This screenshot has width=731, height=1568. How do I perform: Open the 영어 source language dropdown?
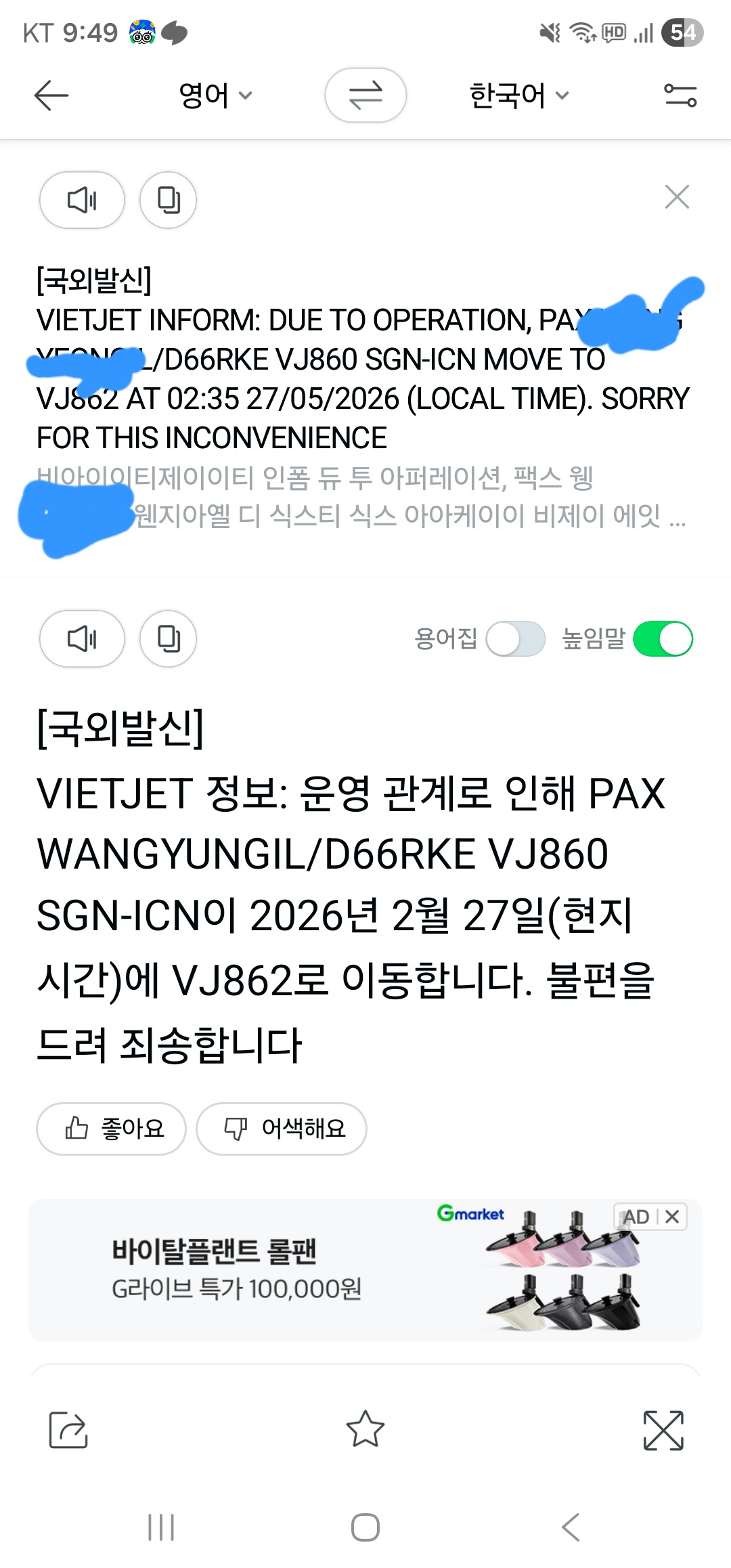point(215,95)
